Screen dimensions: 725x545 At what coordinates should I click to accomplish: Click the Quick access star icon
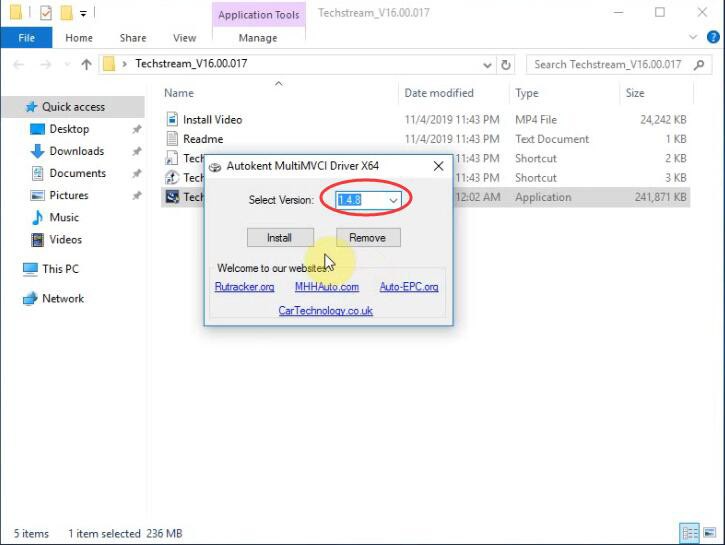[x=31, y=107]
